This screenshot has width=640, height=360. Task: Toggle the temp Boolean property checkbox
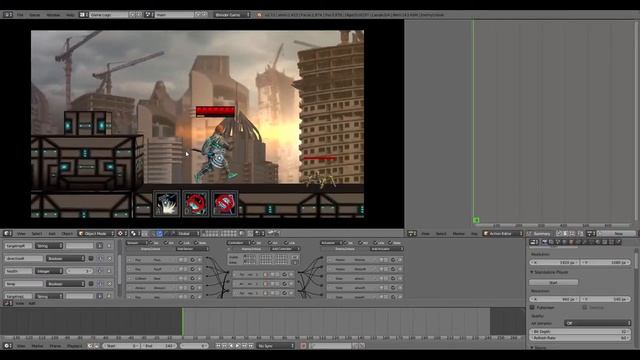pos(91,284)
